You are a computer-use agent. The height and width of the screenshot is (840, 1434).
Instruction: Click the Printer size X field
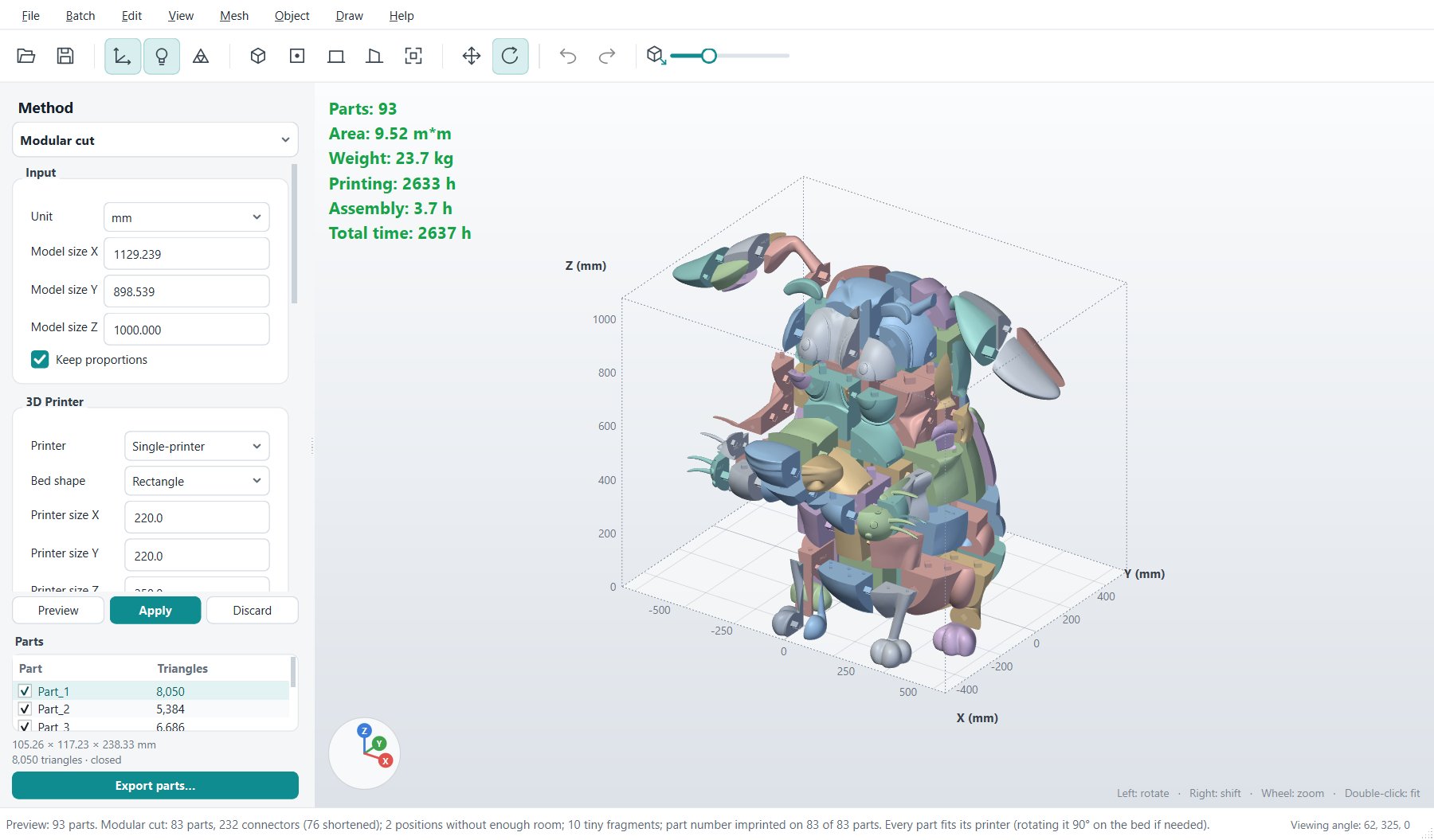pos(197,518)
